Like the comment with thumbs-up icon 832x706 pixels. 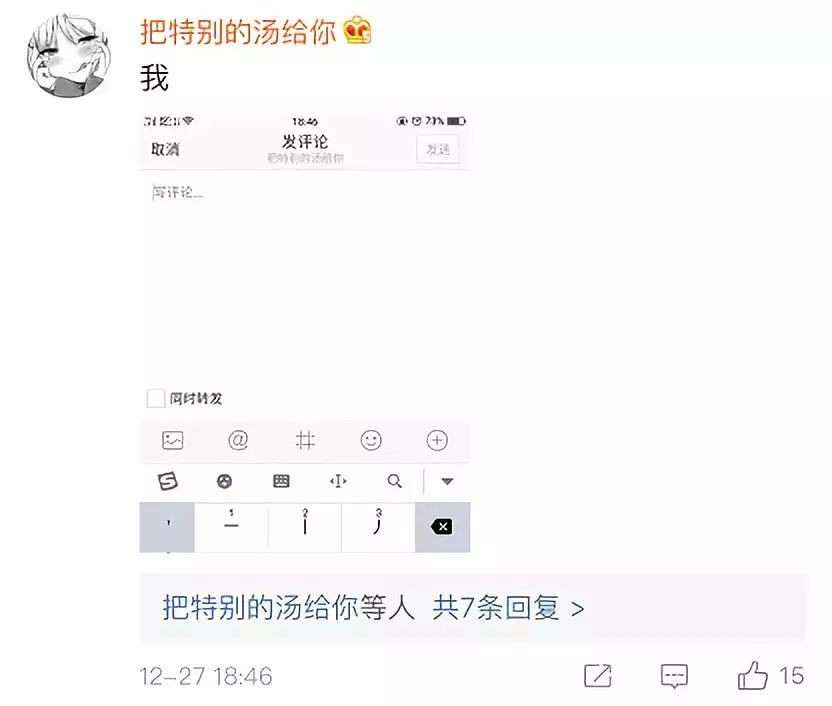tap(752, 676)
